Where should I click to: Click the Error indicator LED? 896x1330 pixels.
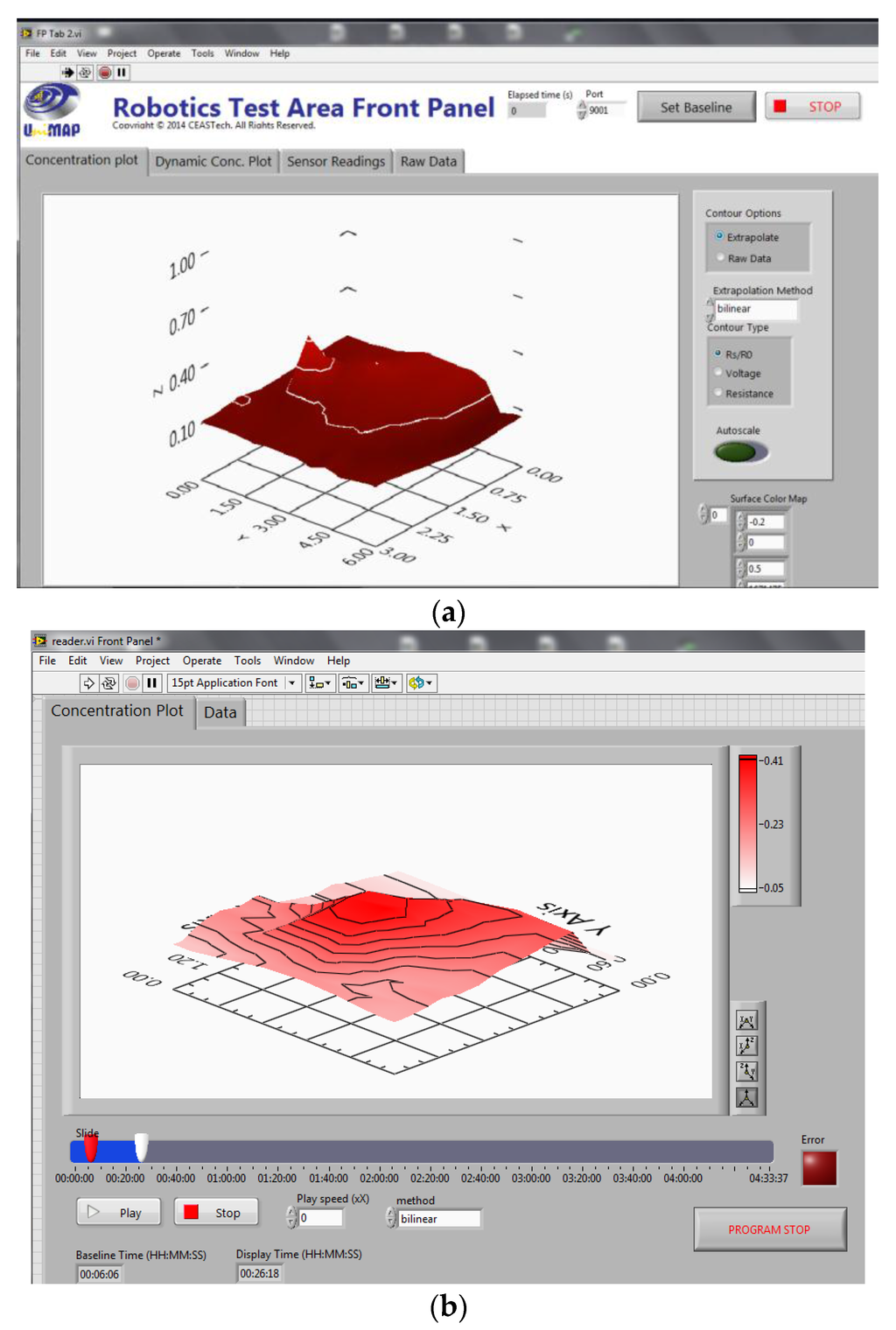click(819, 1167)
